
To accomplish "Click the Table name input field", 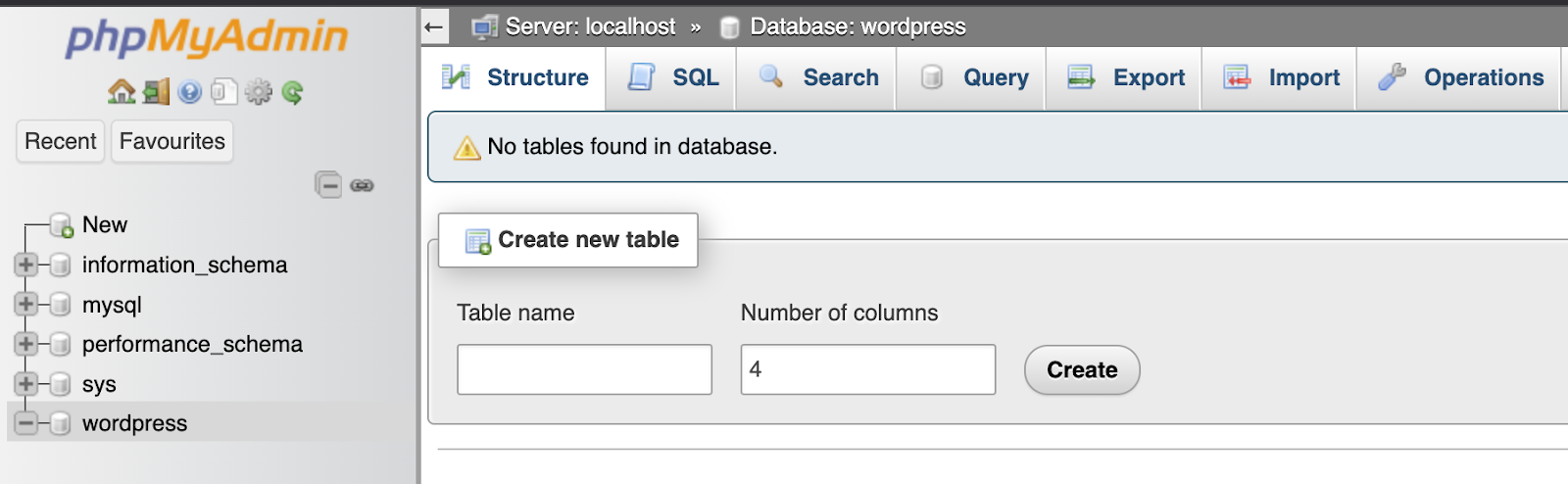I will (x=584, y=369).
